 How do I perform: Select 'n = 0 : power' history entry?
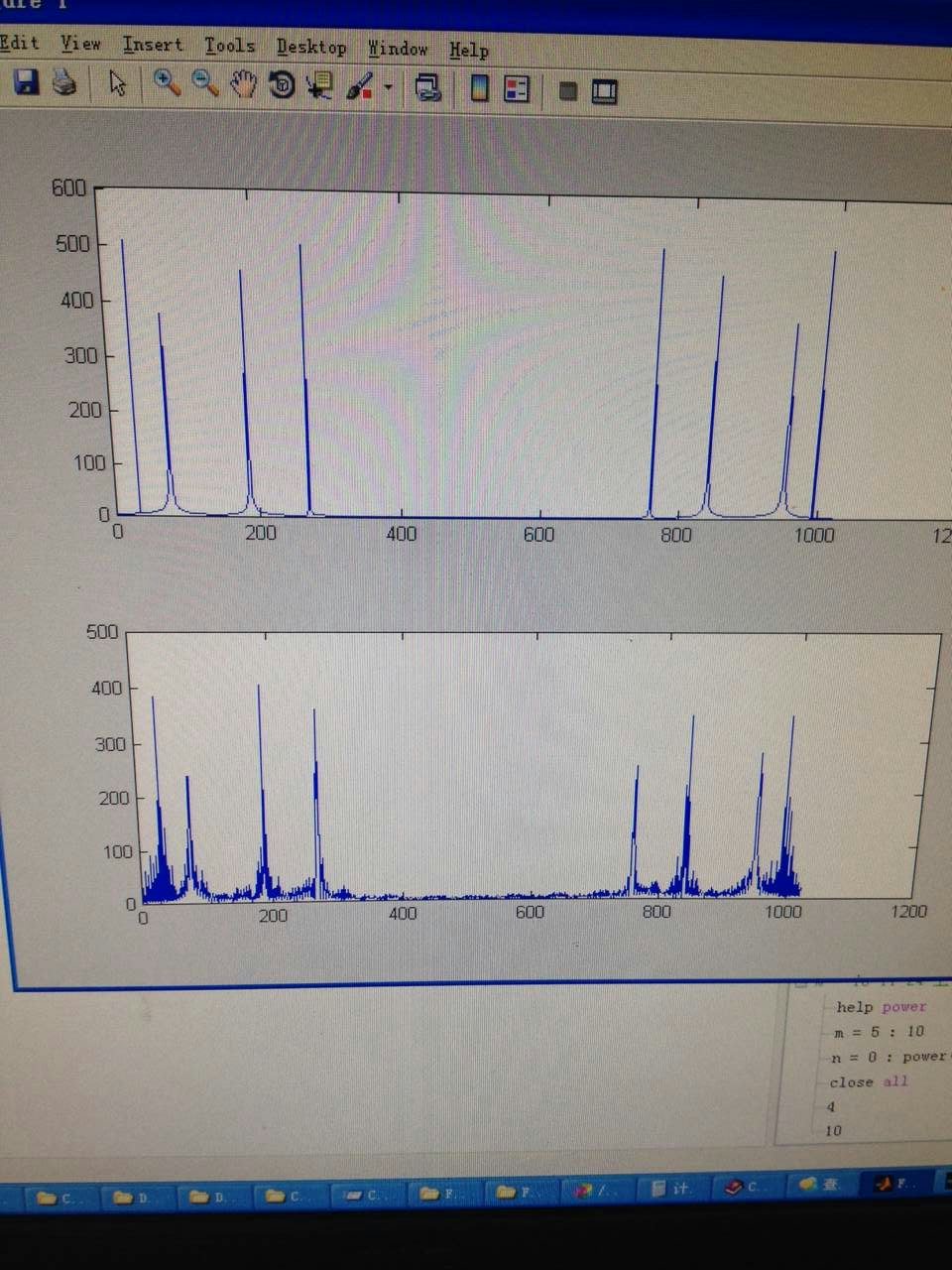pos(890,1057)
